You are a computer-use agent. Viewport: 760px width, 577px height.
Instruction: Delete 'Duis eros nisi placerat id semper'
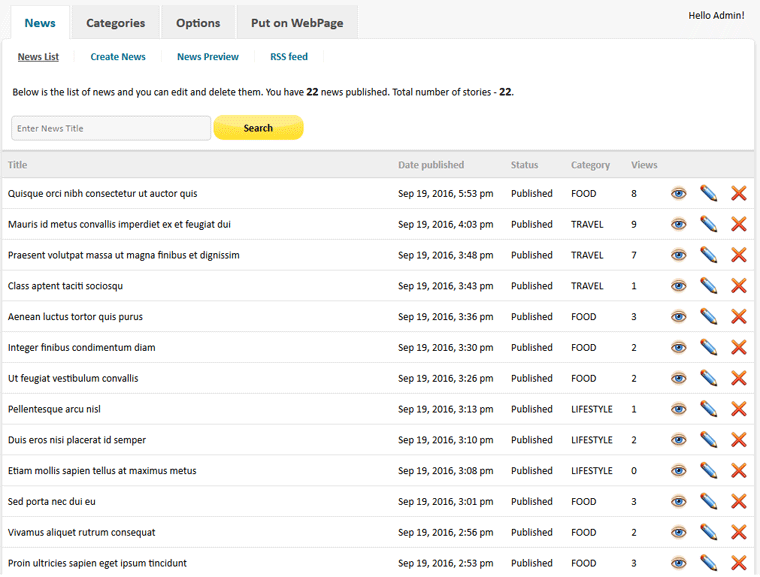[739, 440]
